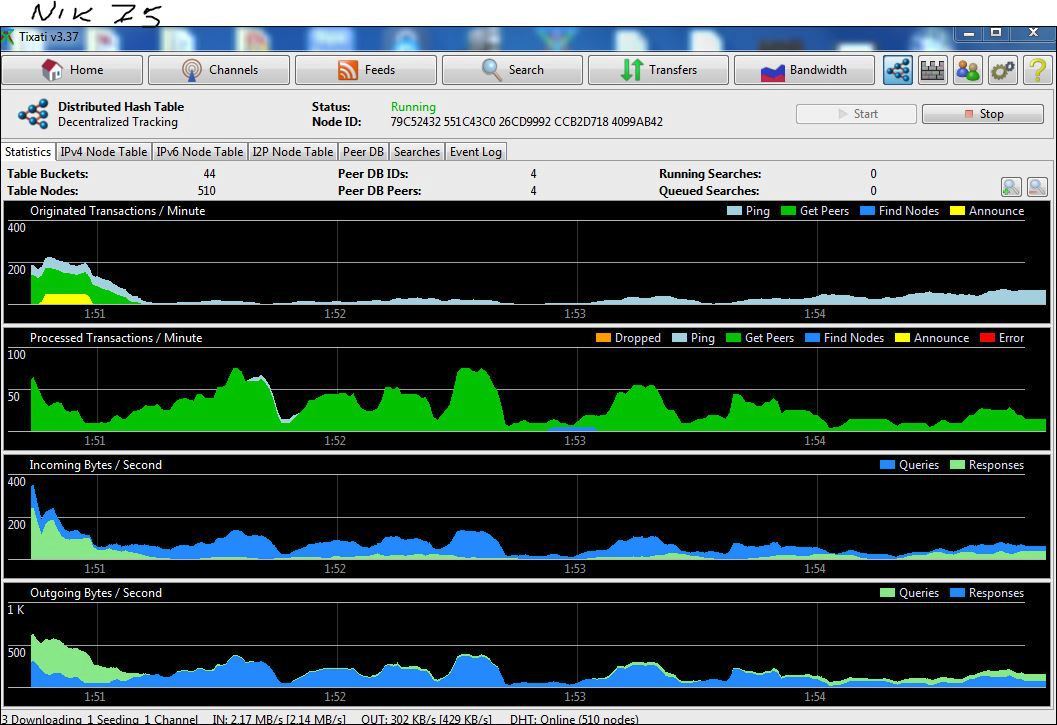Stop the DHT with the Stop button
Image resolution: width=1057 pixels, height=725 pixels.
point(983,114)
